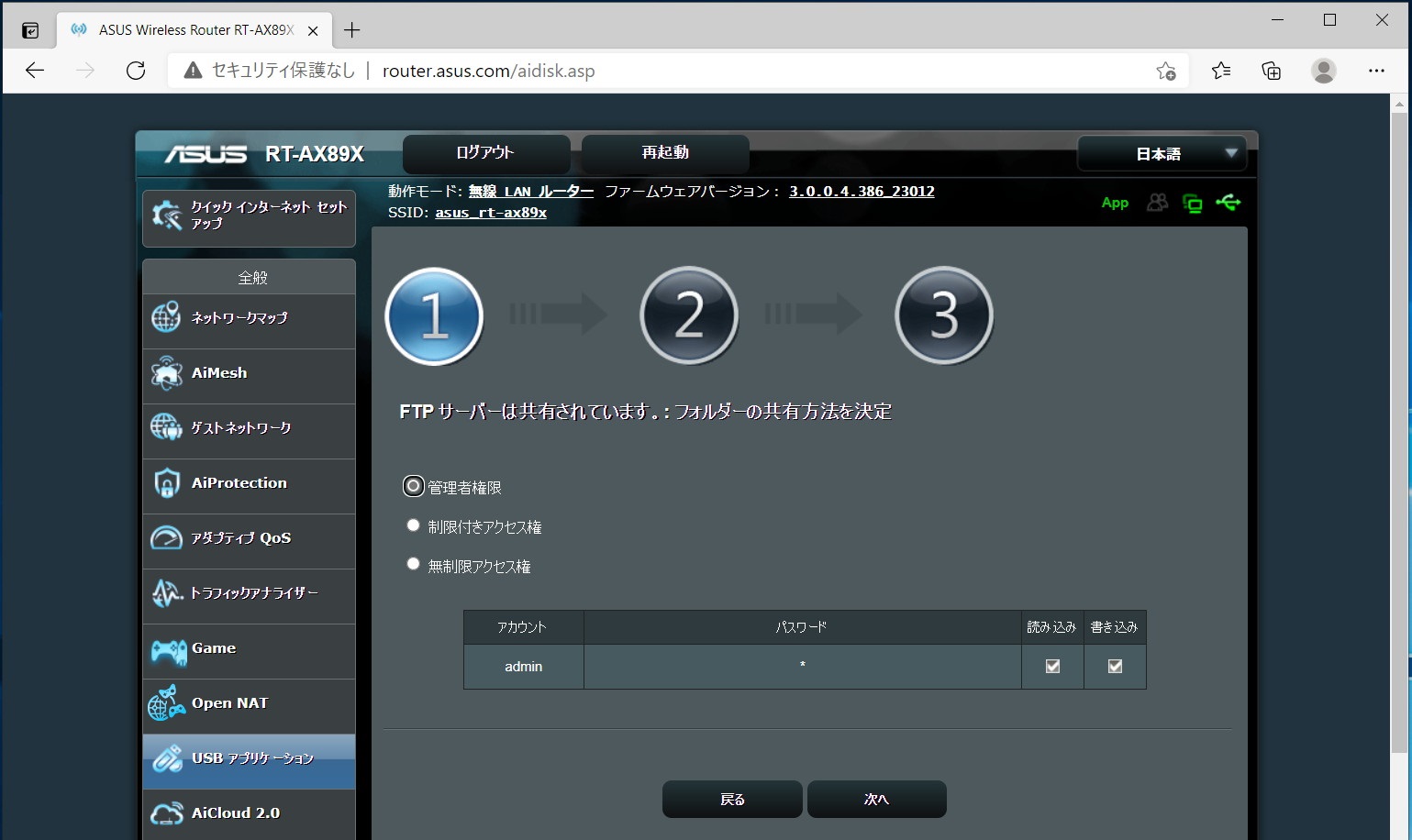Open a new browser tab
This screenshot has width=1412, height=840.
point(351,30)
